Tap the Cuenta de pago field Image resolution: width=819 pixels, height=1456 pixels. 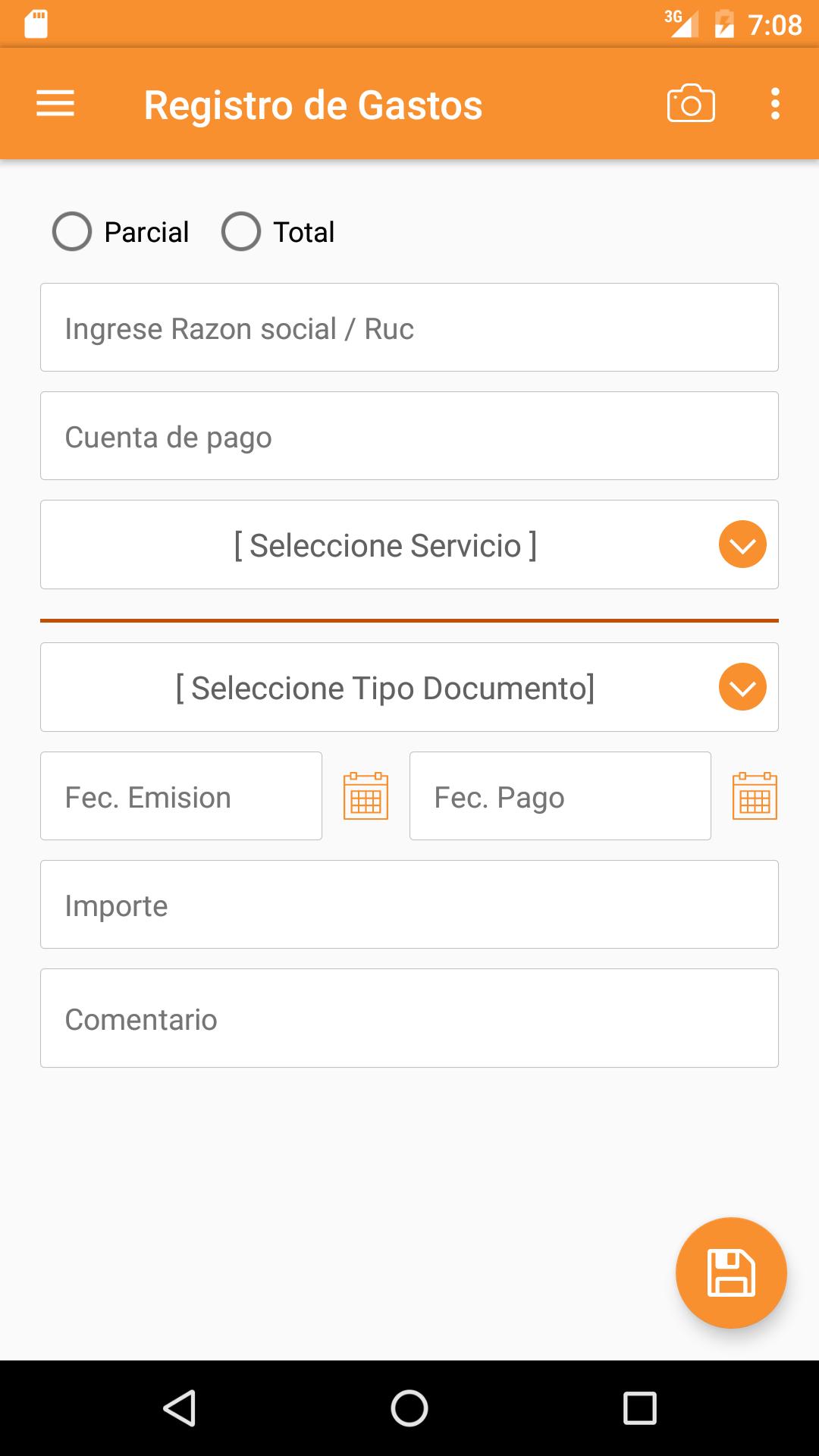409,436
